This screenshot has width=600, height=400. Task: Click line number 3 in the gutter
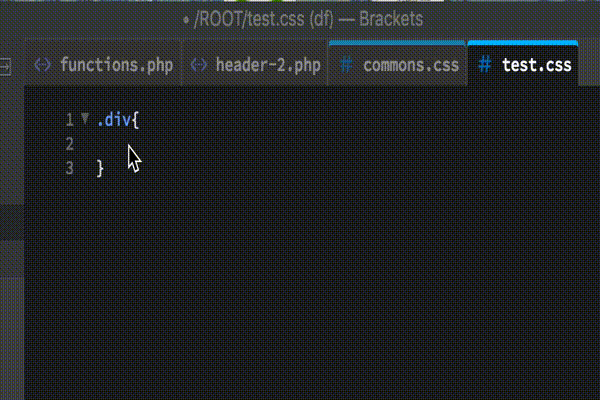coord(69,168)
